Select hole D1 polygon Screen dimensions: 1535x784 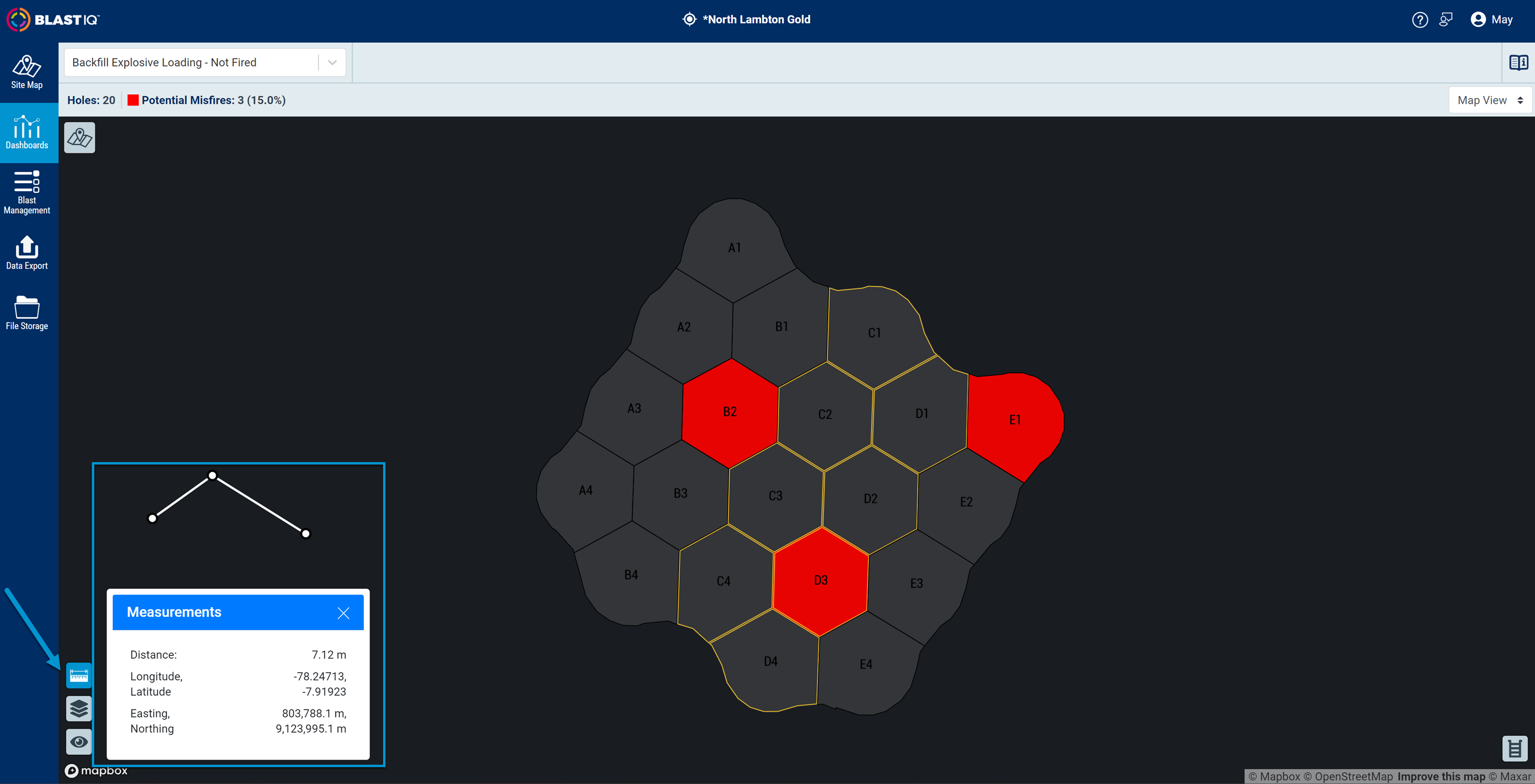[x=922, y=413]
